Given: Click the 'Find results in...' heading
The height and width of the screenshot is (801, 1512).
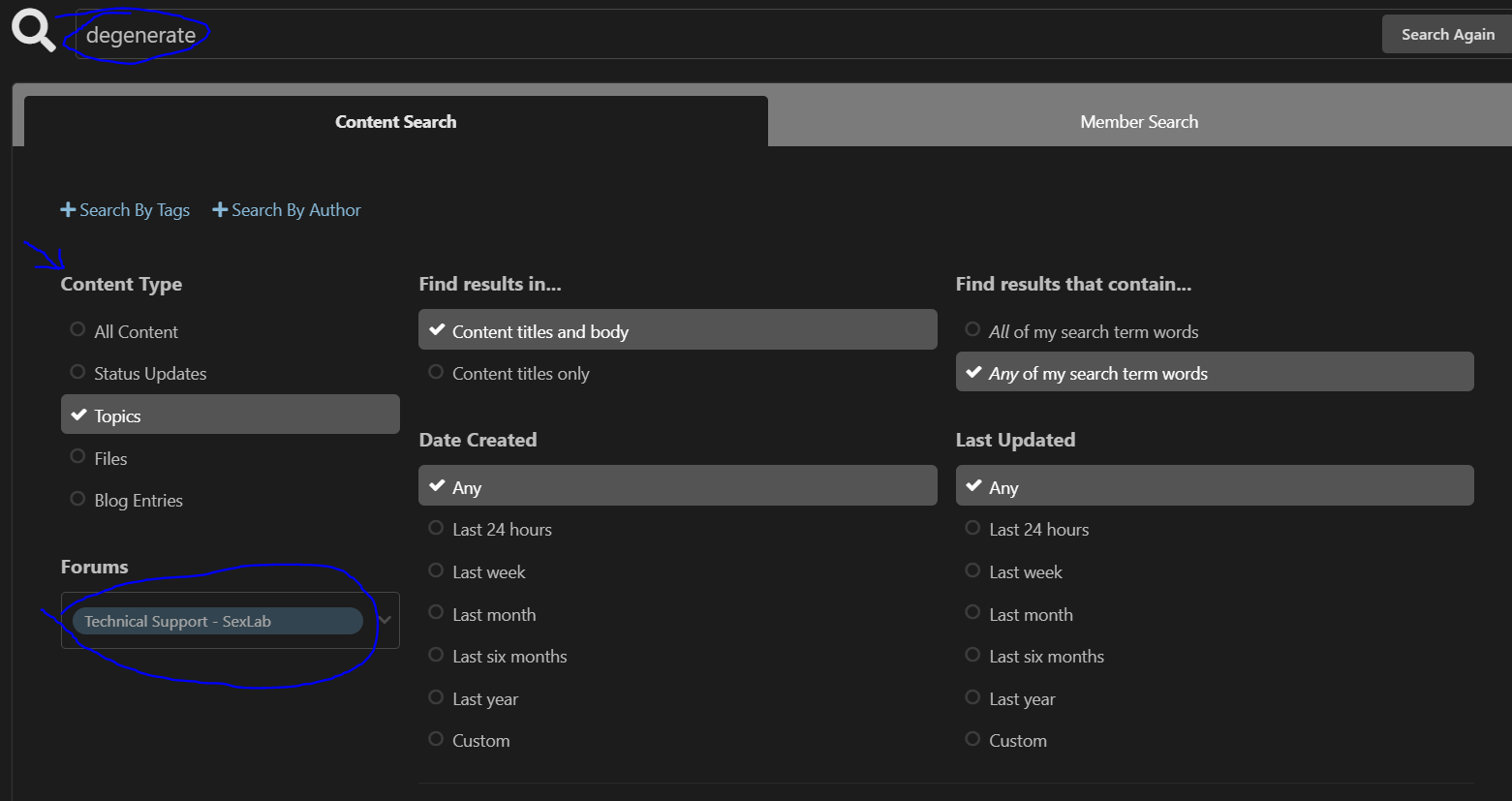Looking at the screenshot, I should (x=490, y=284).
